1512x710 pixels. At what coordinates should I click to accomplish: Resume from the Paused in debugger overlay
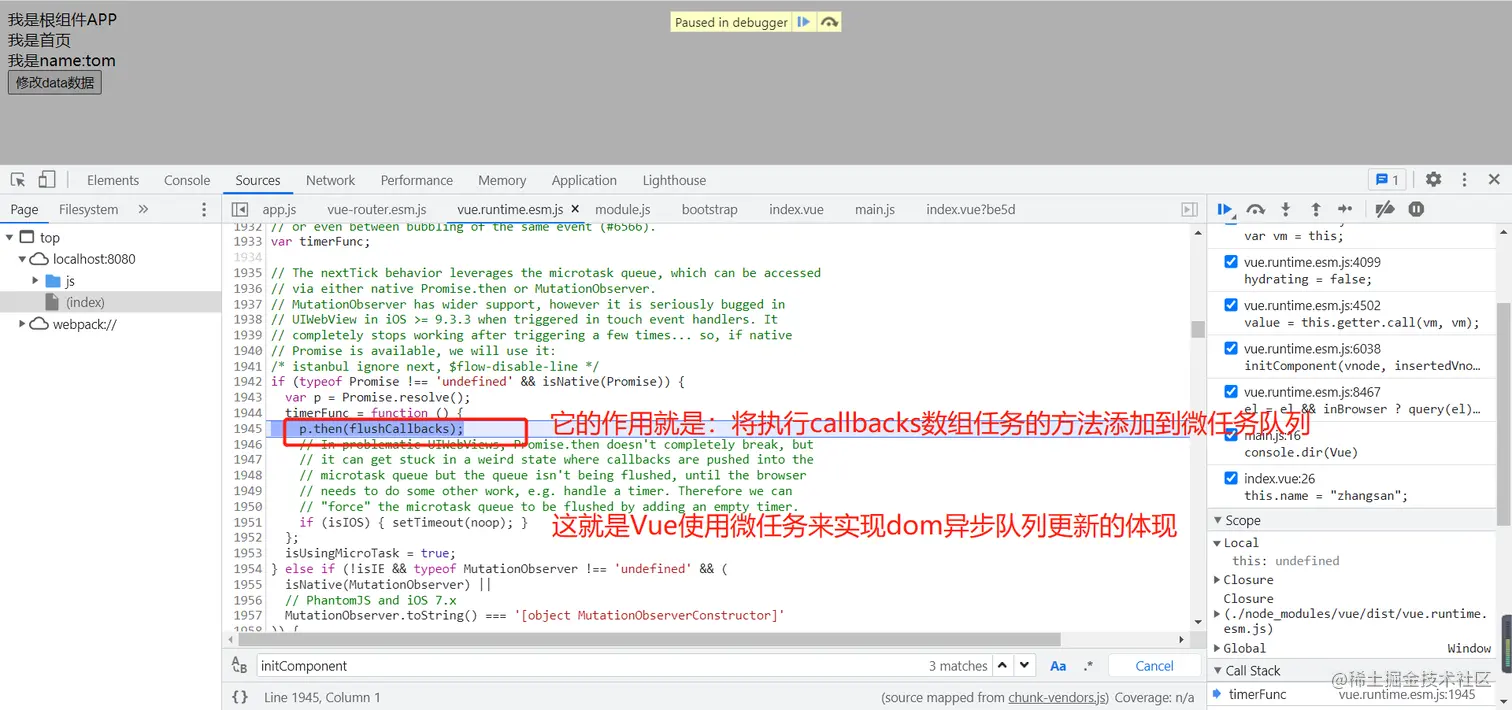(803, 22)
